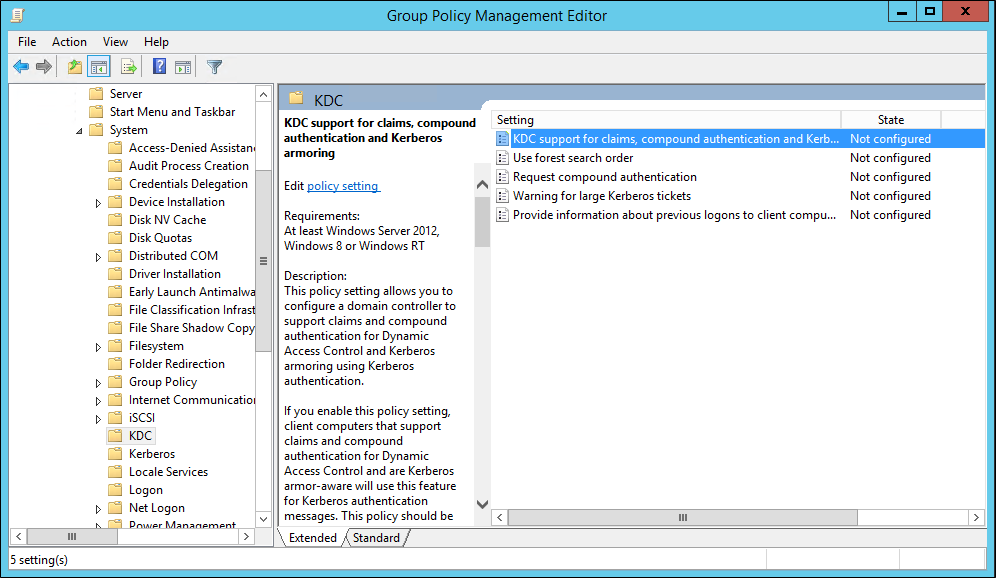Select the Kerberos folder in the tree
Image resolution: width=996 pixels, height=578 pixels.
coord(150,453)
